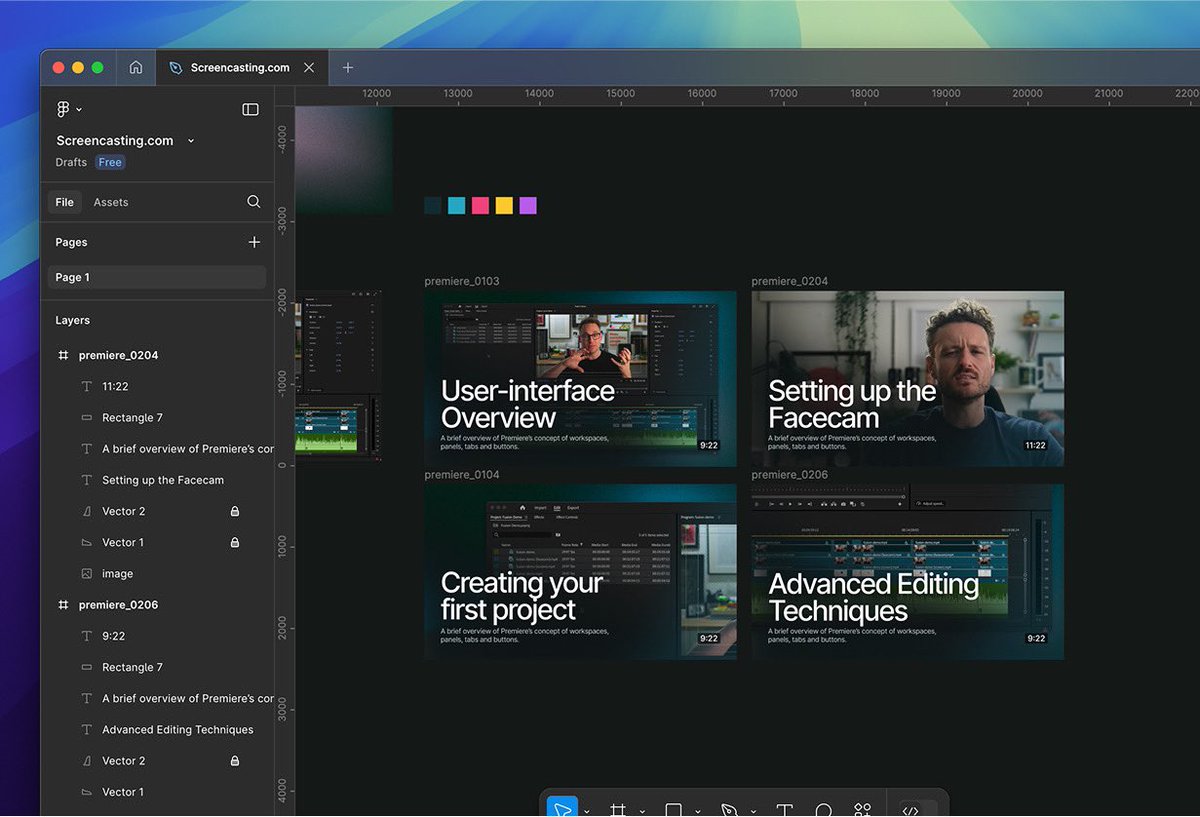This screenshot has height=817, width=1200.
Task: Select the 9:22 text layer
Action: click(x=113, y=636)
